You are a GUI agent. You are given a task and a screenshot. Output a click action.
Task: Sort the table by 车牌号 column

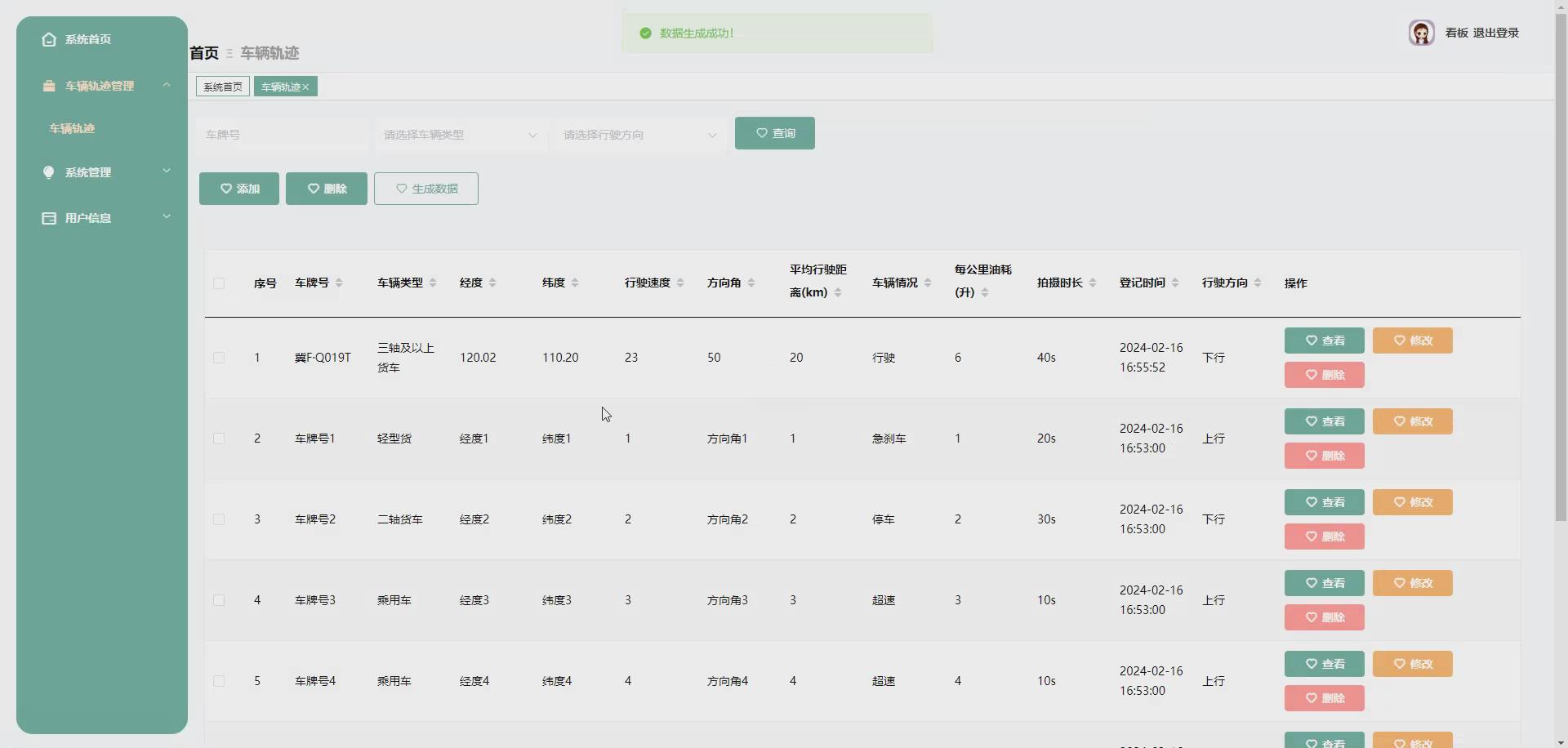click(338, 283)
